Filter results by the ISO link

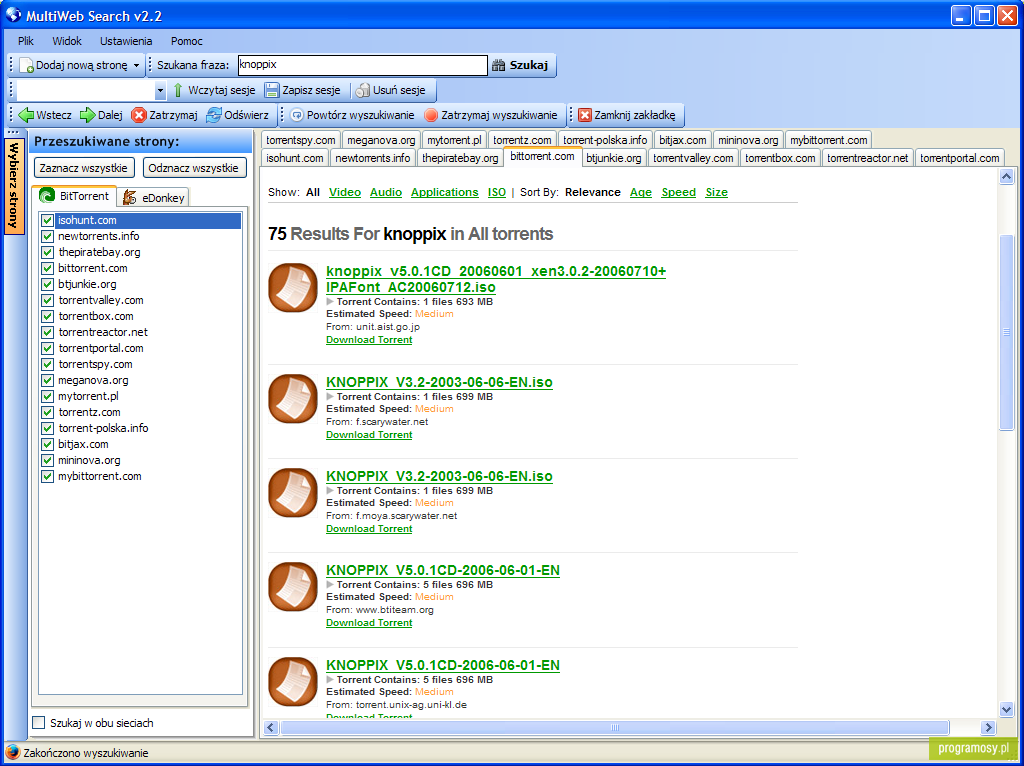[x=497, y=192]
